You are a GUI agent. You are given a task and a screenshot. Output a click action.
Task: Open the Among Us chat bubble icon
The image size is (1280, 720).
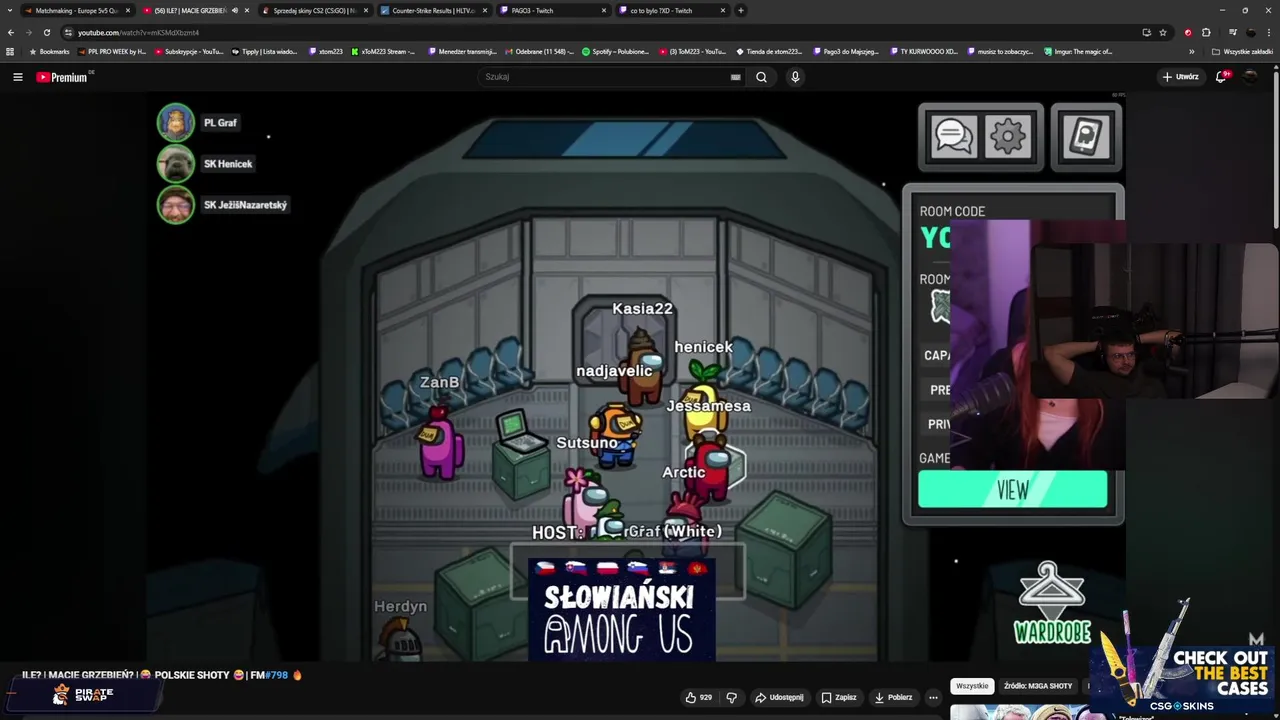coord(953,137)
